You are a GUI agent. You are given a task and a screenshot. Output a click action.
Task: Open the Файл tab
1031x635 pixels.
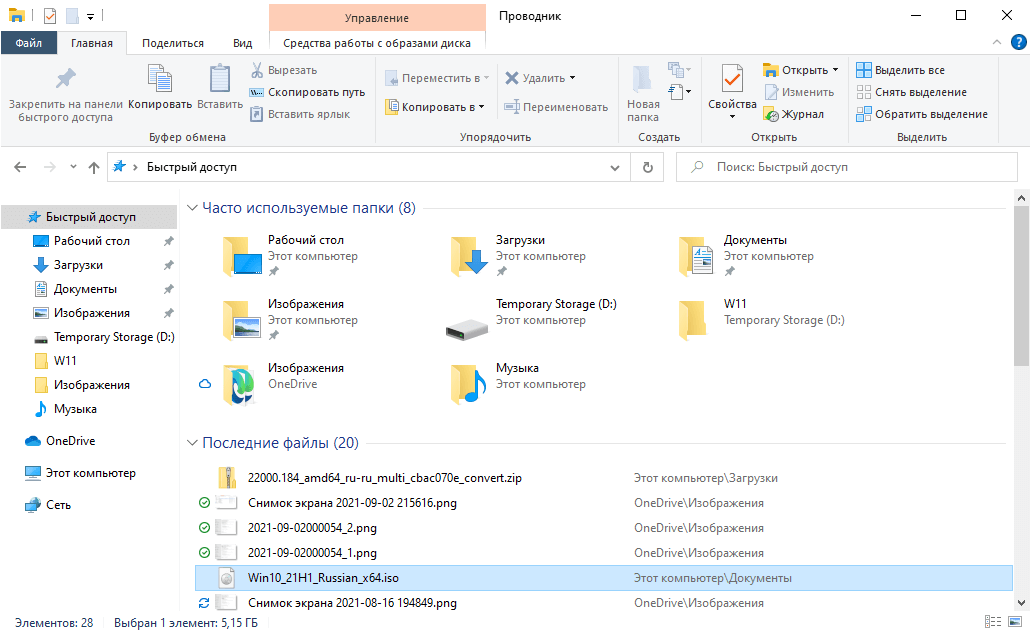pos(29,43)
